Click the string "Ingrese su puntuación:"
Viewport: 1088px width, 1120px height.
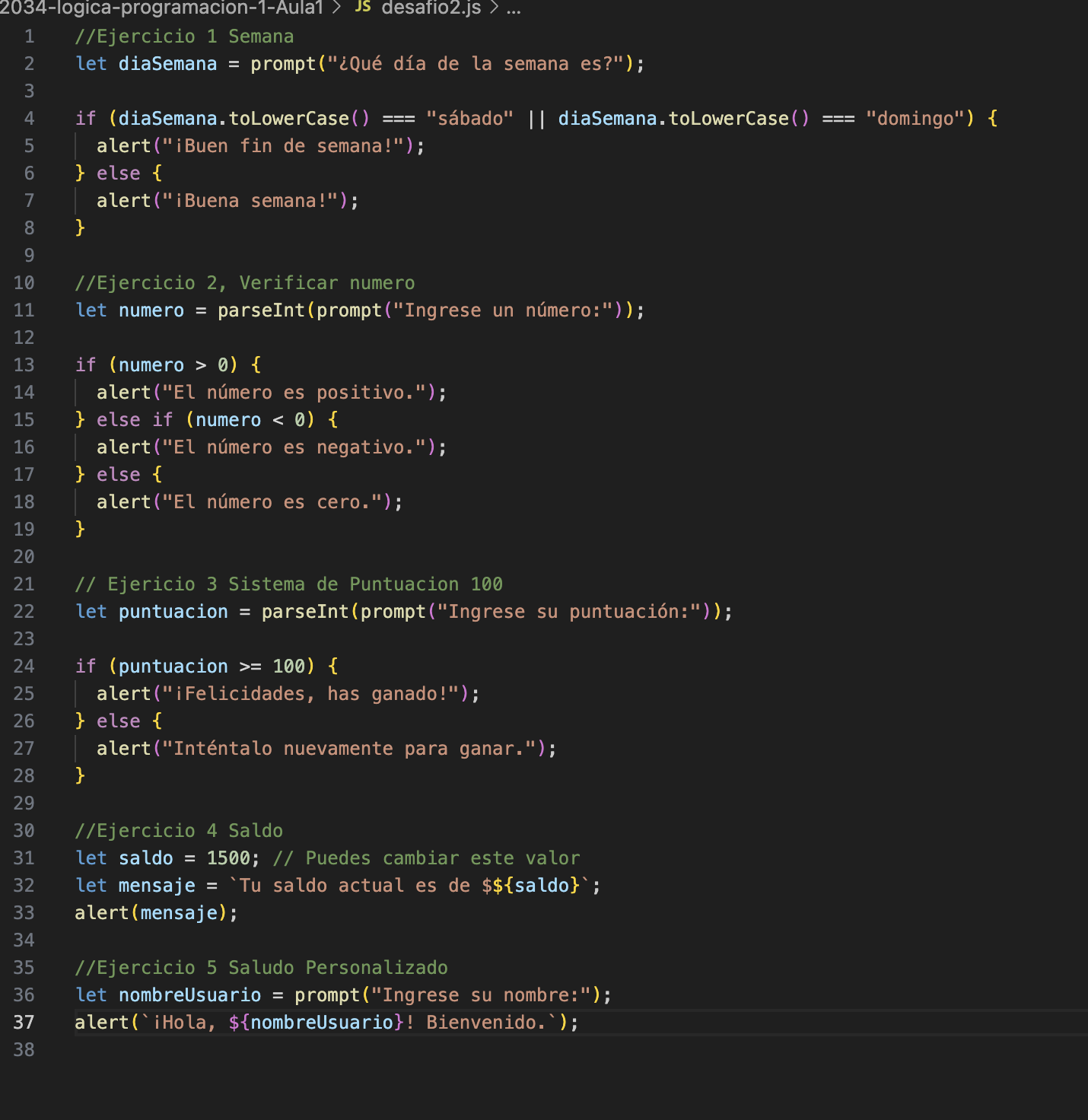pos(568,612)
